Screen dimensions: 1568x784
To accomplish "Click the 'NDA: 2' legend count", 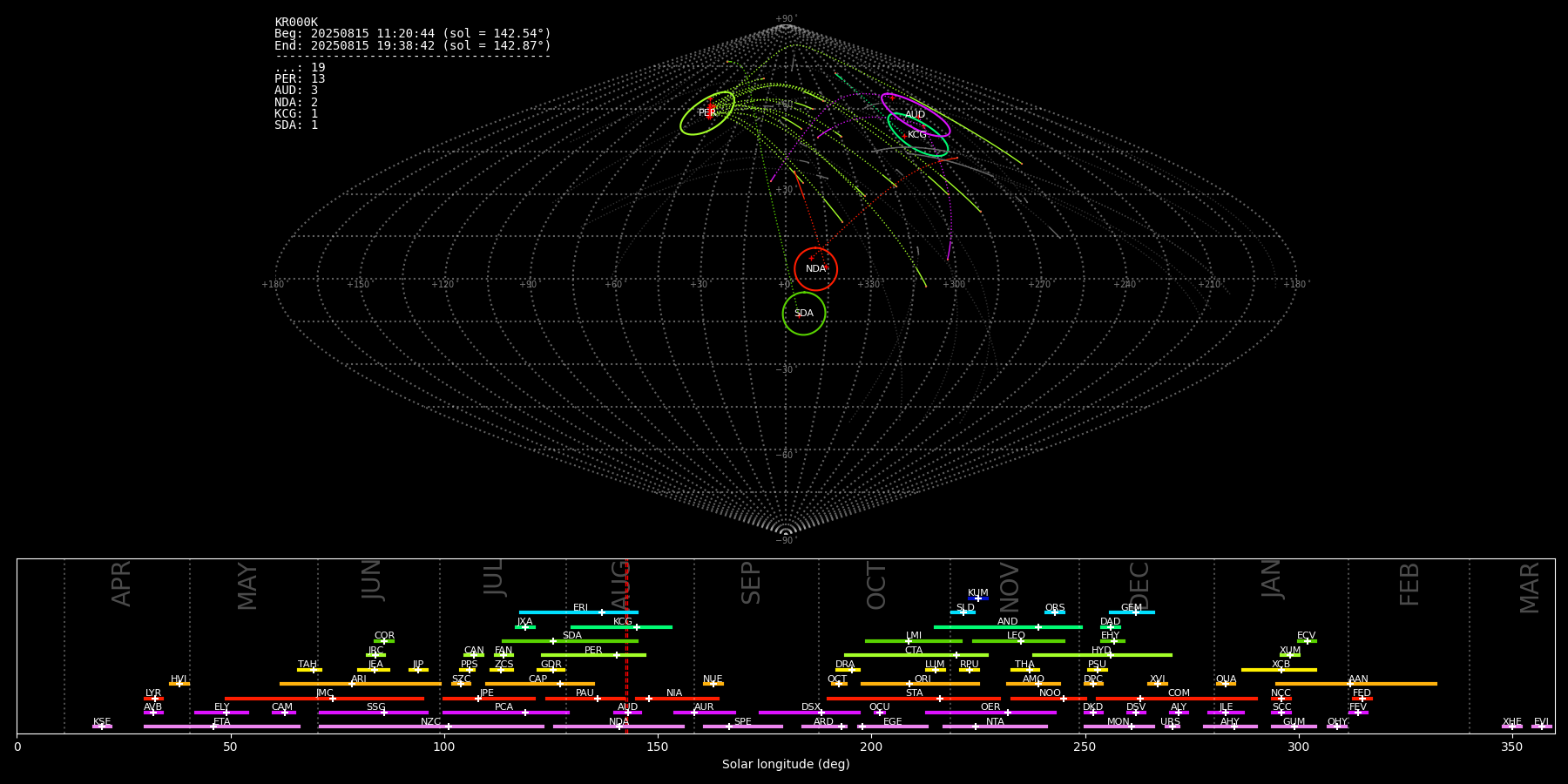I will tap(296, 102).
